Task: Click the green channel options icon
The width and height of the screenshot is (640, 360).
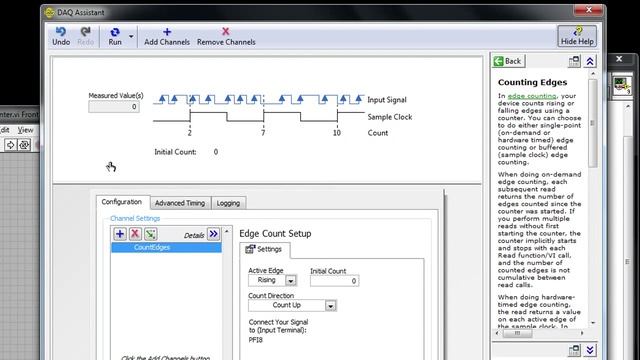Action: (x=151, y=234)
